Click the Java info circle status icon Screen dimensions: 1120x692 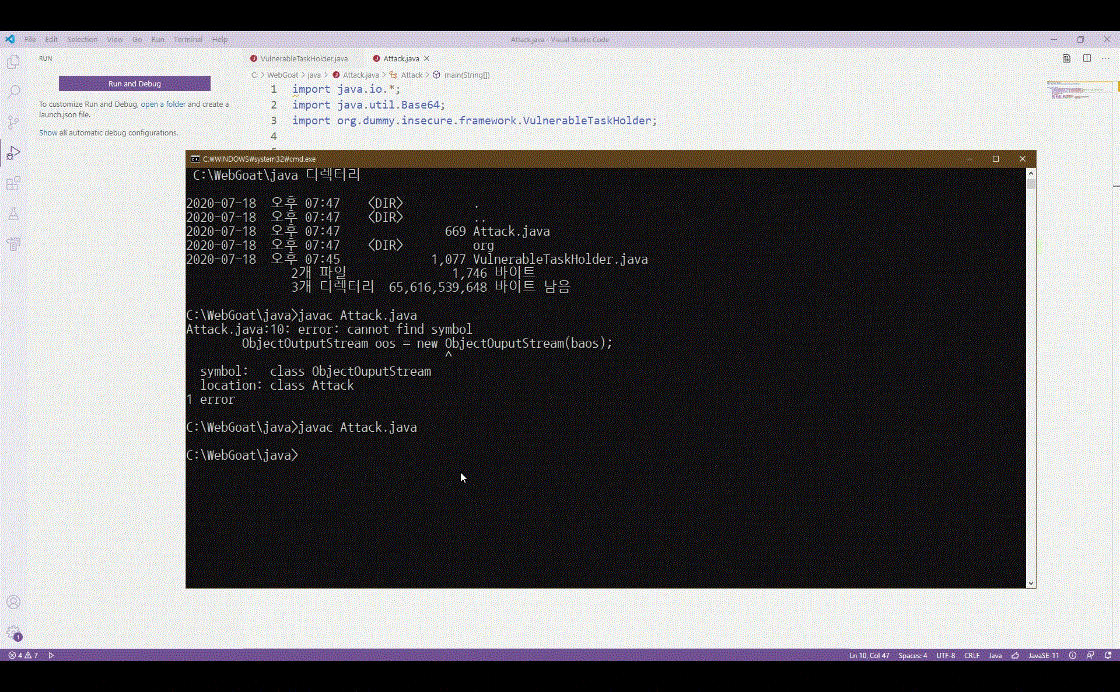[1072, 655]
